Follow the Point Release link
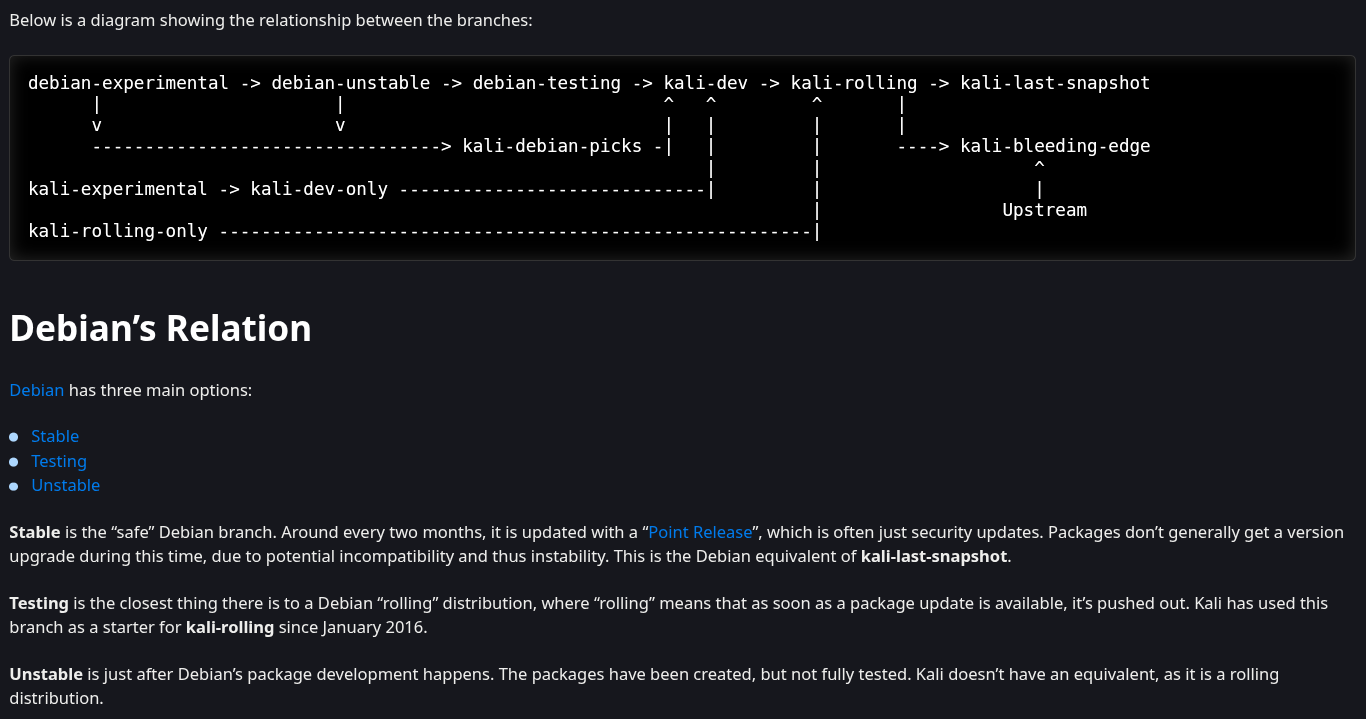This screenshot has height=719, width=1366. [x=700, y=532]
